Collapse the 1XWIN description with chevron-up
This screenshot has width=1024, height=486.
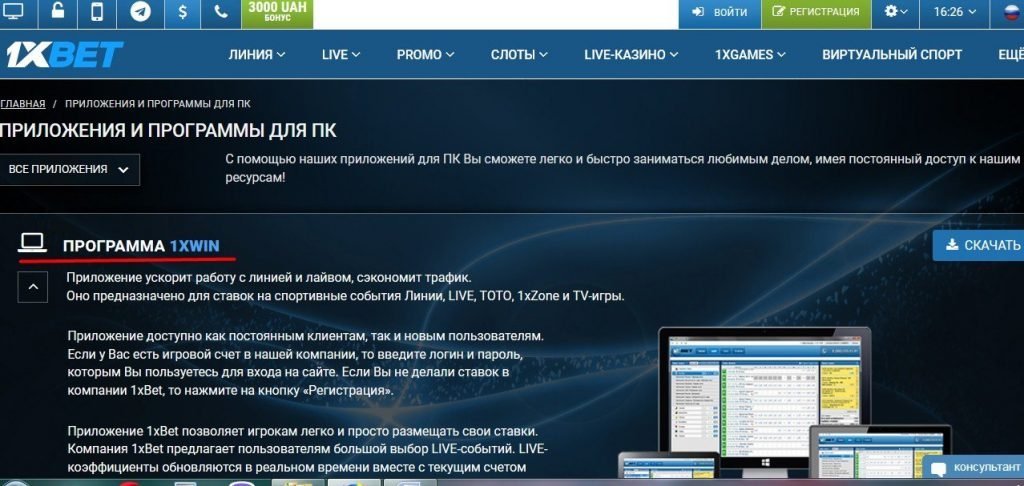(33, 287)
